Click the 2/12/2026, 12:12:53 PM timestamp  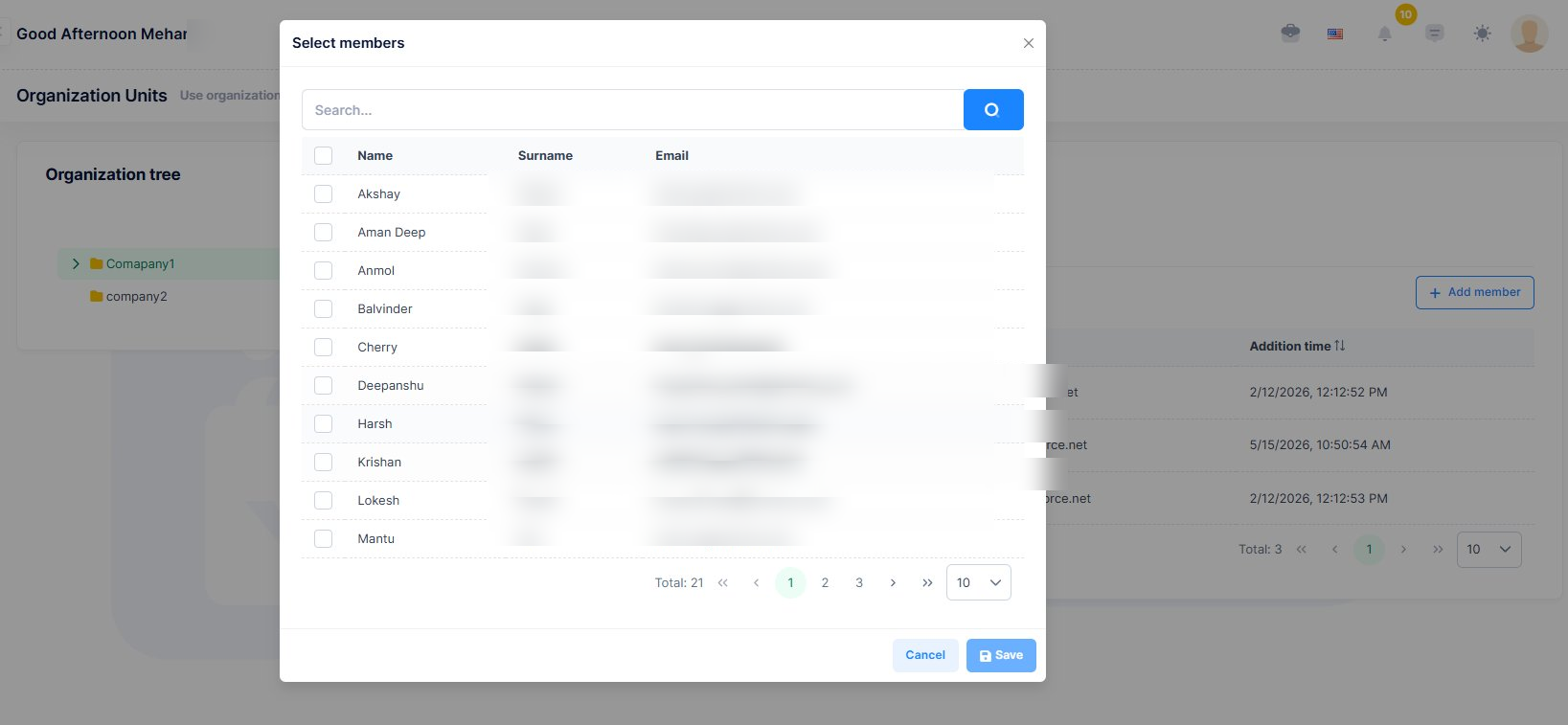(1318, 498)
